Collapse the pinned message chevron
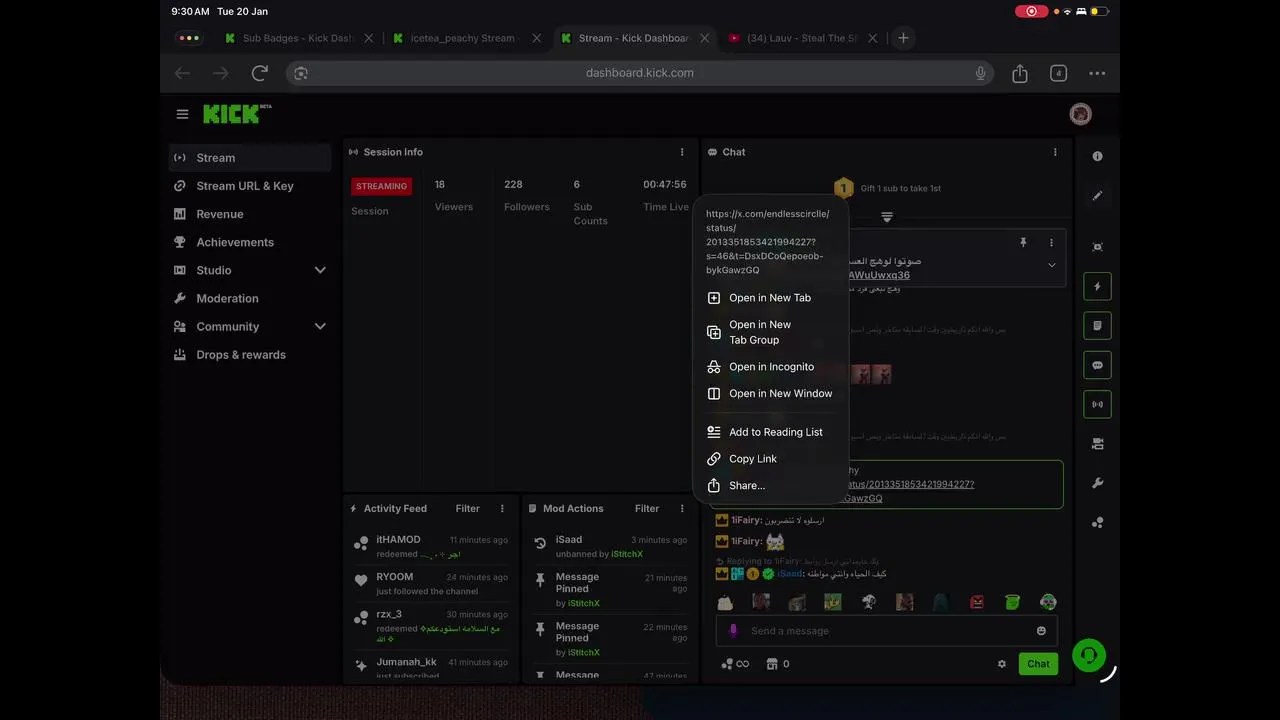The width and height of the screenshot is (1280, 720). point(1051,265)
